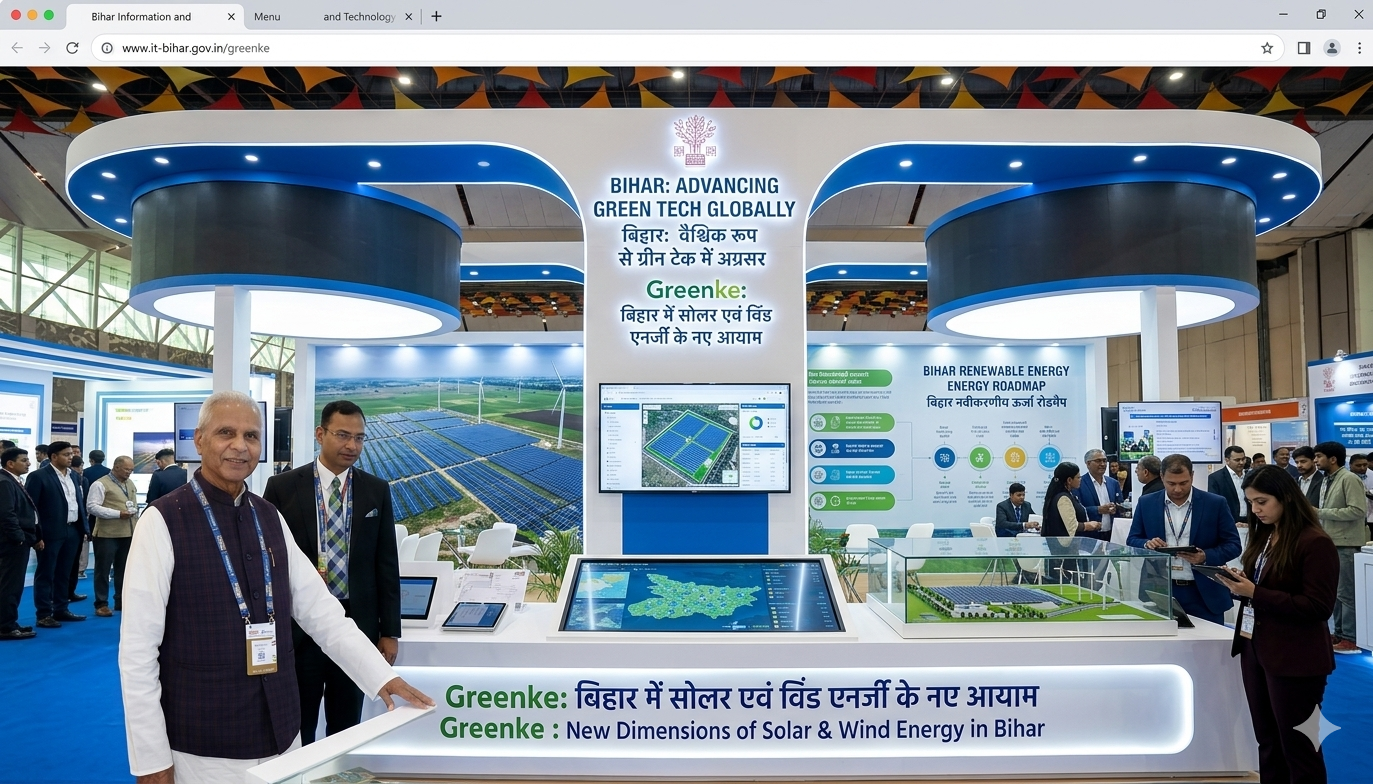This screenshot has height=784, width=1373.
Task: Close the 'Bihar Information and' tab
Action: [232, 17]
